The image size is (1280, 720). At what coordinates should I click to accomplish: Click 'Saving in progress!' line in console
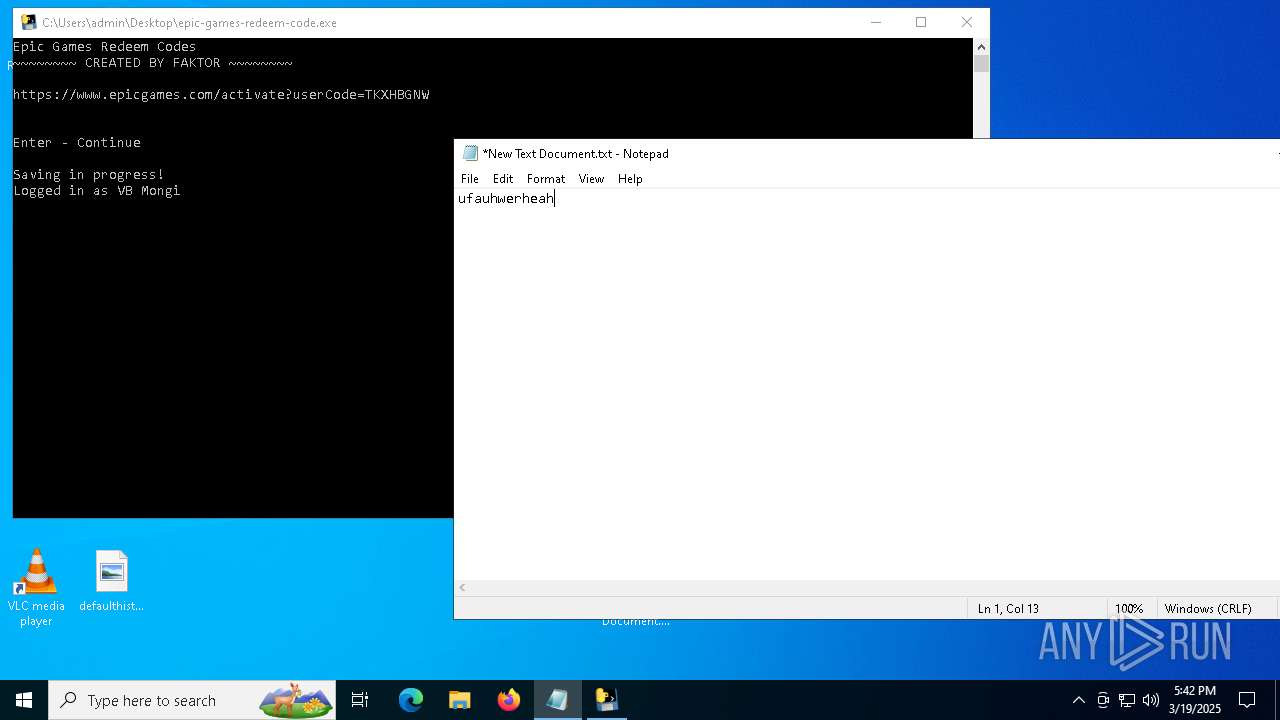[x=88, y=174]
